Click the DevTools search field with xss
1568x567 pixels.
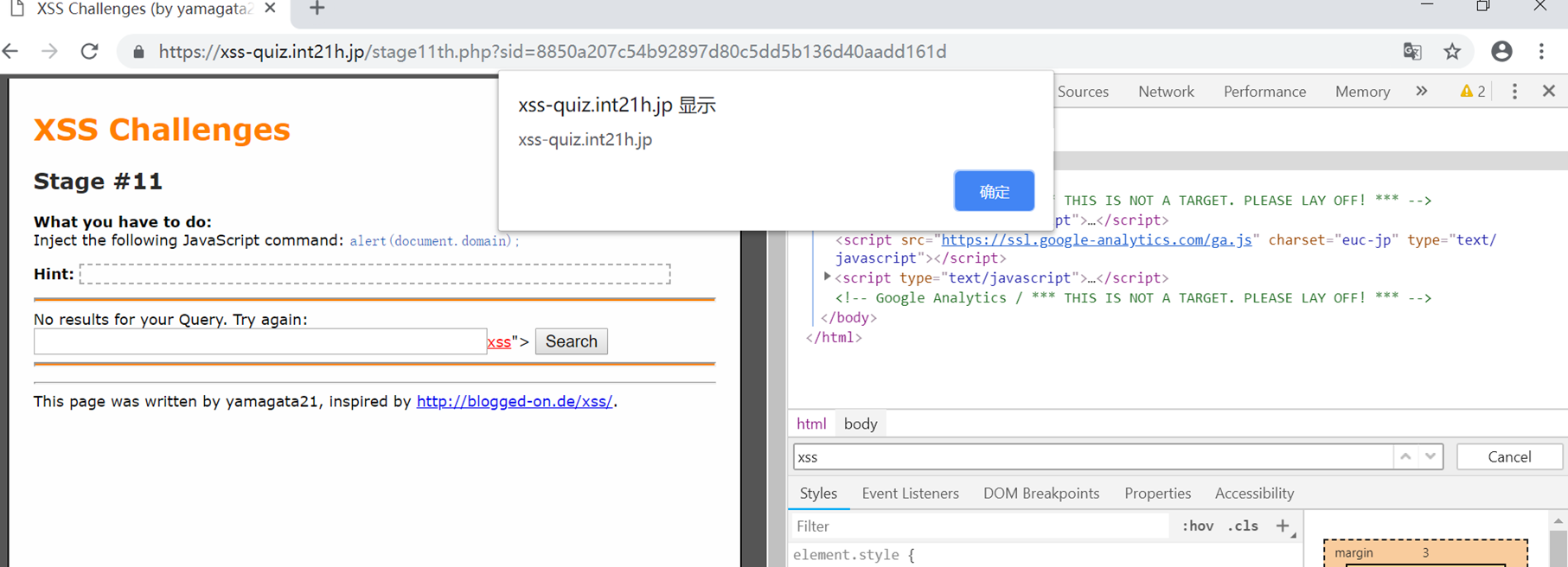pyautogui.click(x=1093, y=456)
